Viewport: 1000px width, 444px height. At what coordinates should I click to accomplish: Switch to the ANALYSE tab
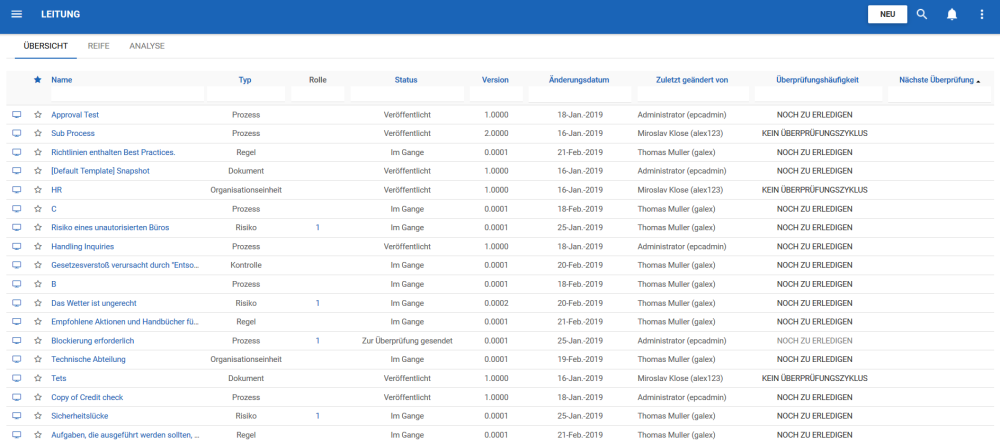(147, 46)
